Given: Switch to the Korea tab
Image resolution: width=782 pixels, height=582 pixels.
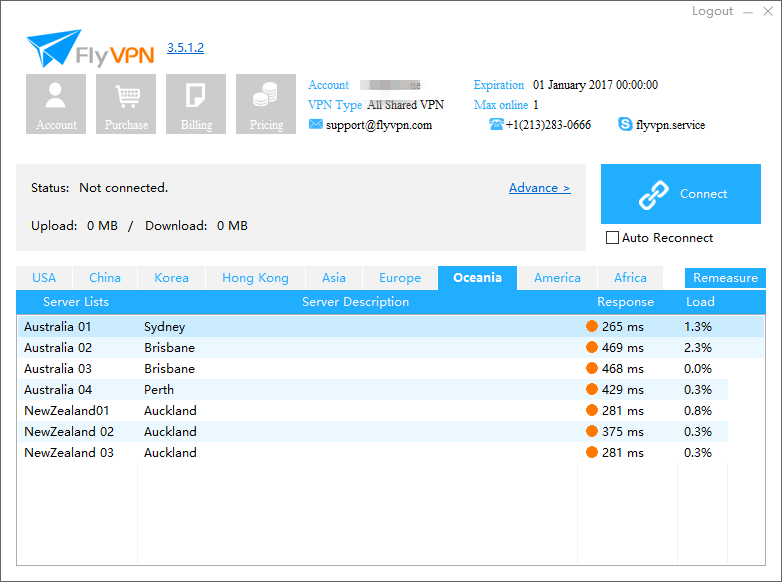Looking at the screenshot, I should (x=171, y=278).
